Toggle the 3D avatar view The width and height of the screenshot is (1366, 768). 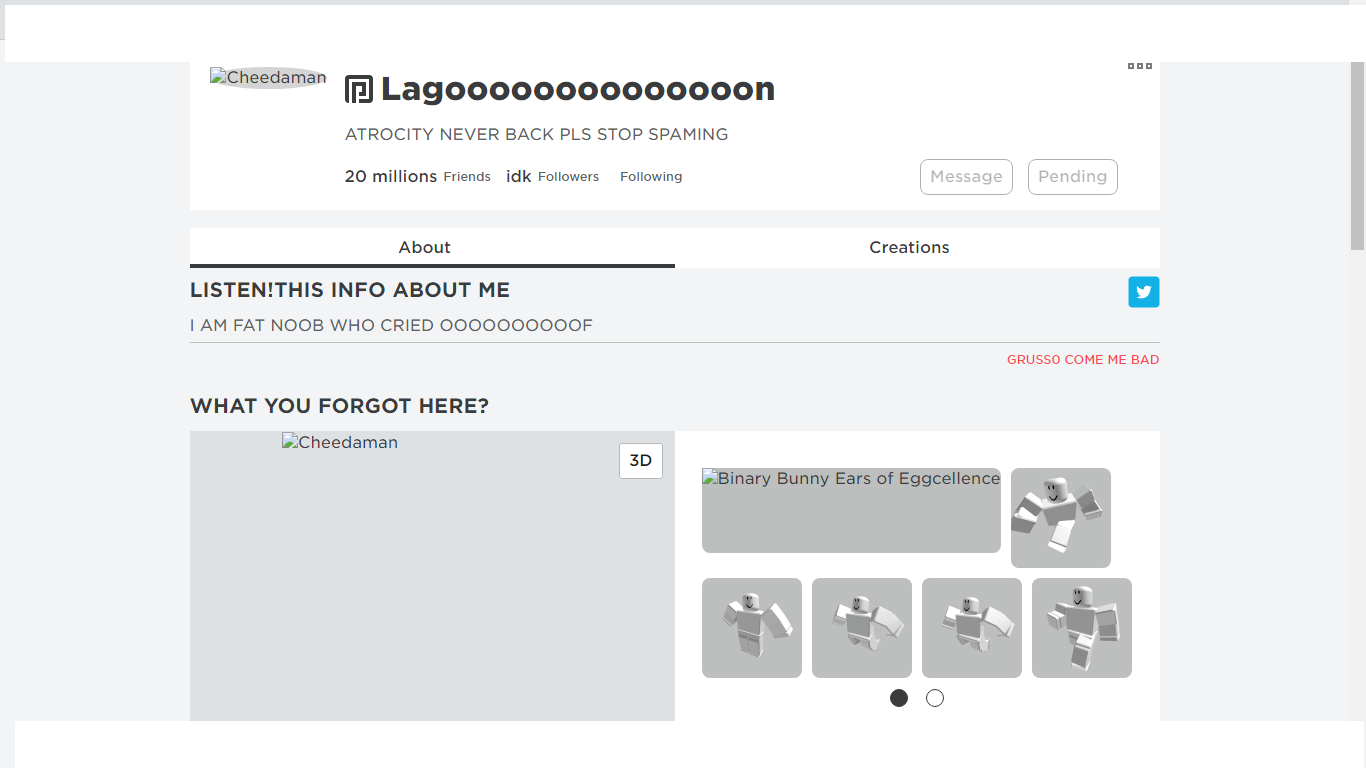(641, 461)
